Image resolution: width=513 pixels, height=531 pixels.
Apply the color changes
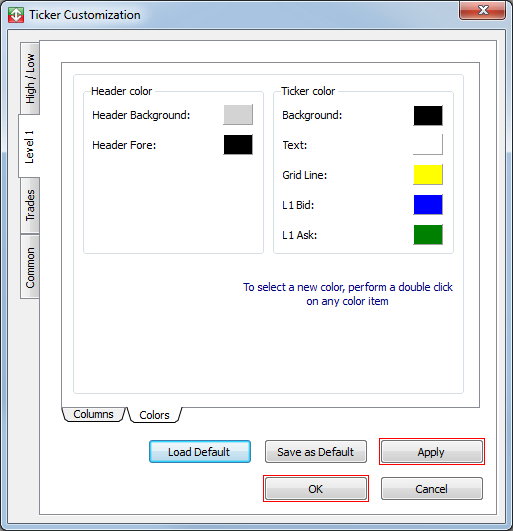pos(432,452)
